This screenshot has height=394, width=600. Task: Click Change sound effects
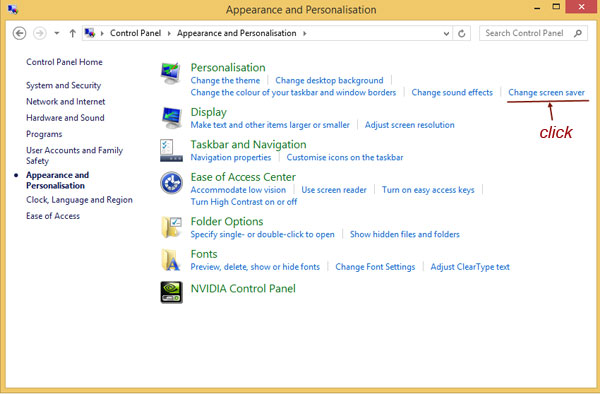(x=452, y=93)
